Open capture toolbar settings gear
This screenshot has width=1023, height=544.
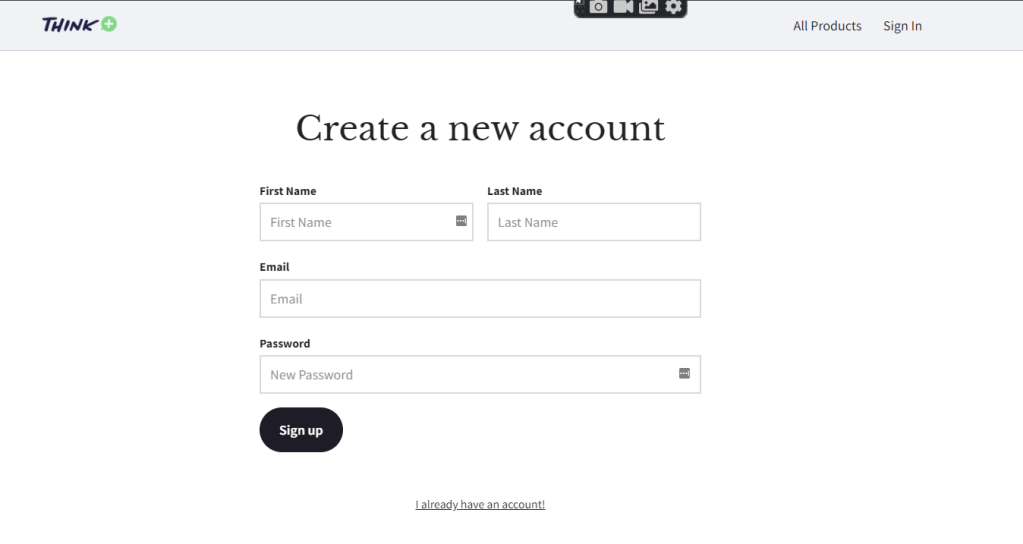(674, 7)
